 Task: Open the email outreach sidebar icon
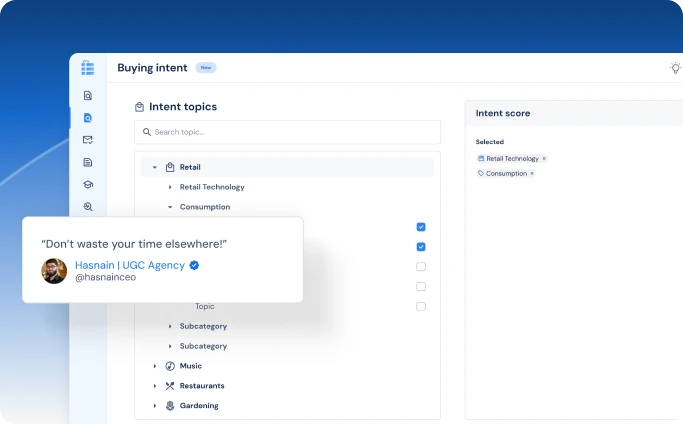point(88,140)
